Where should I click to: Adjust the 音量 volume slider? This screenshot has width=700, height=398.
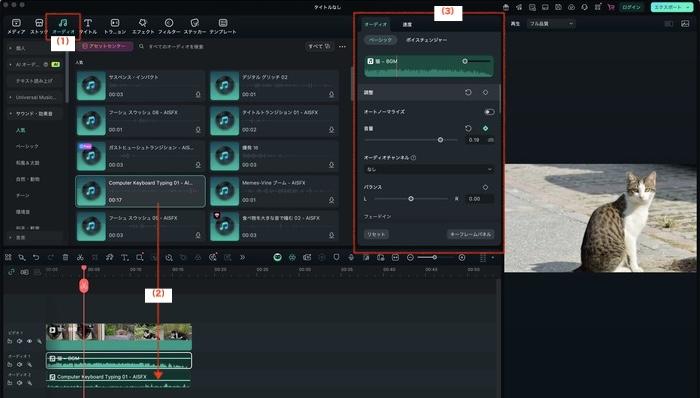[440, 140]
